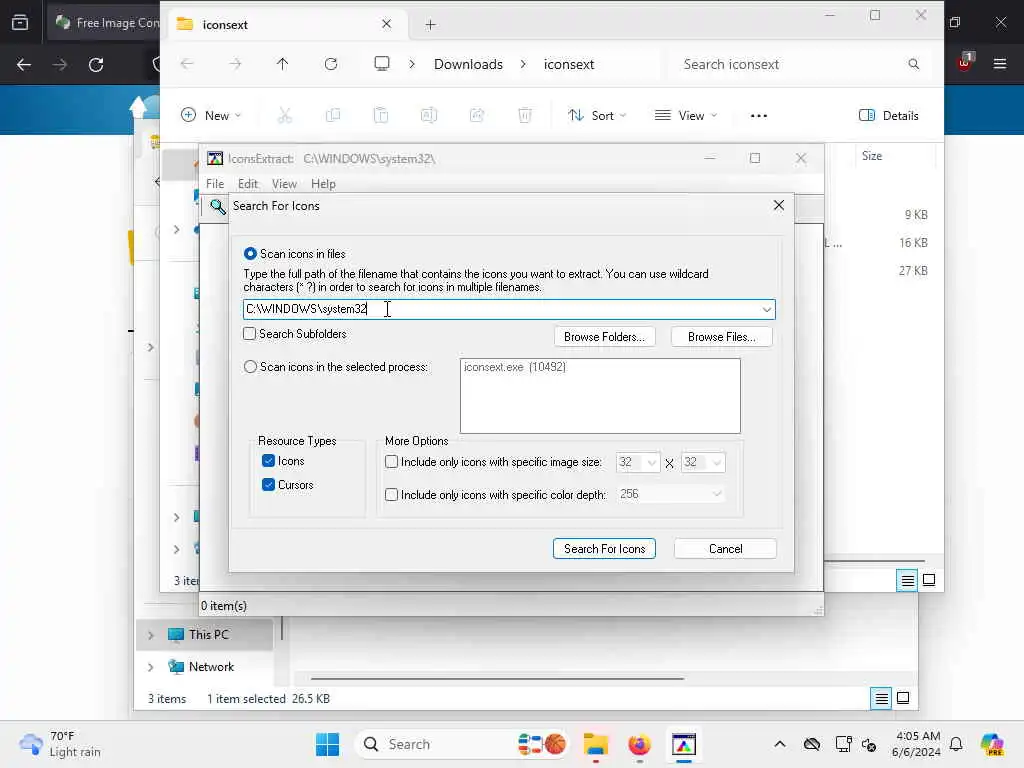Go back in the Firefox browser

pos(24,65)
